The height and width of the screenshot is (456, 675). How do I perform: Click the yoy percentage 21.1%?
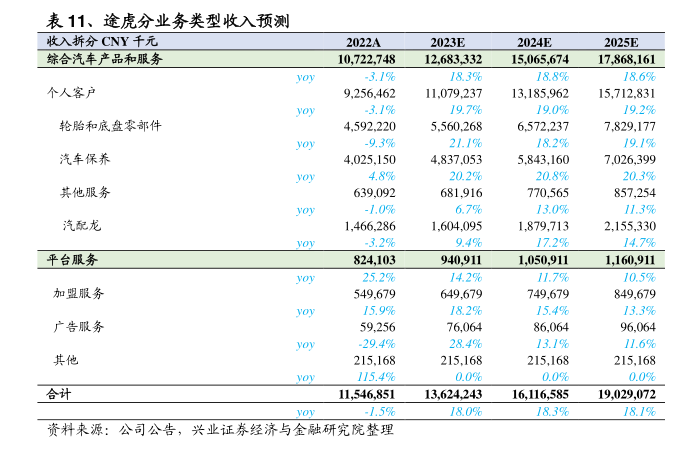pos(466,143)
